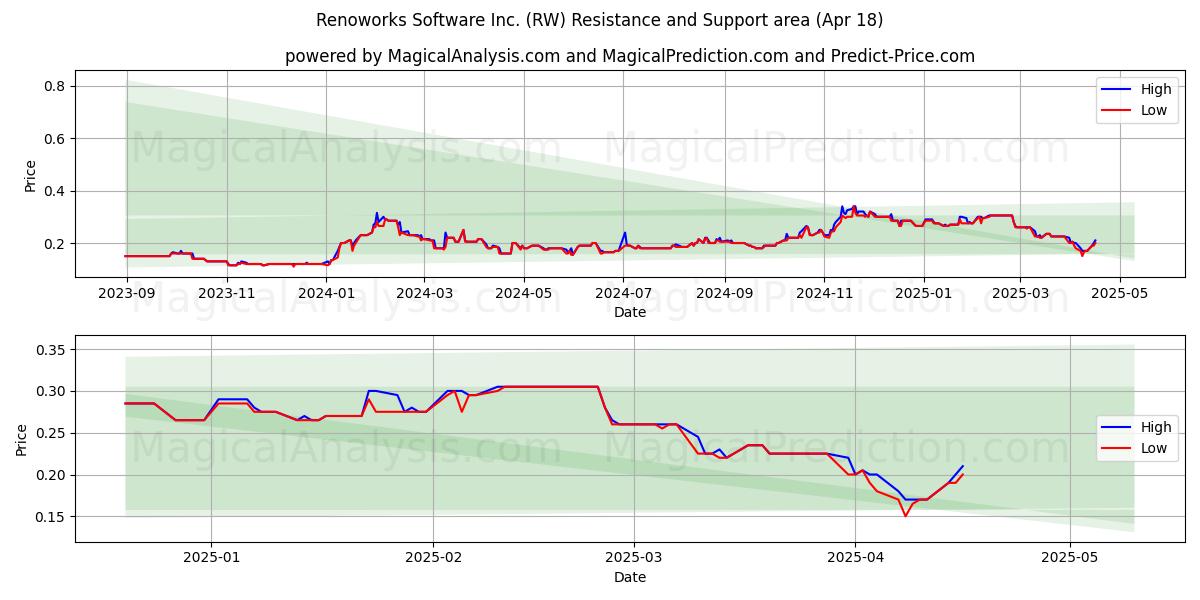1200x600 pixels.
Task: Click the 'Date' axis label under top chart
Action: tap(630, 312)
